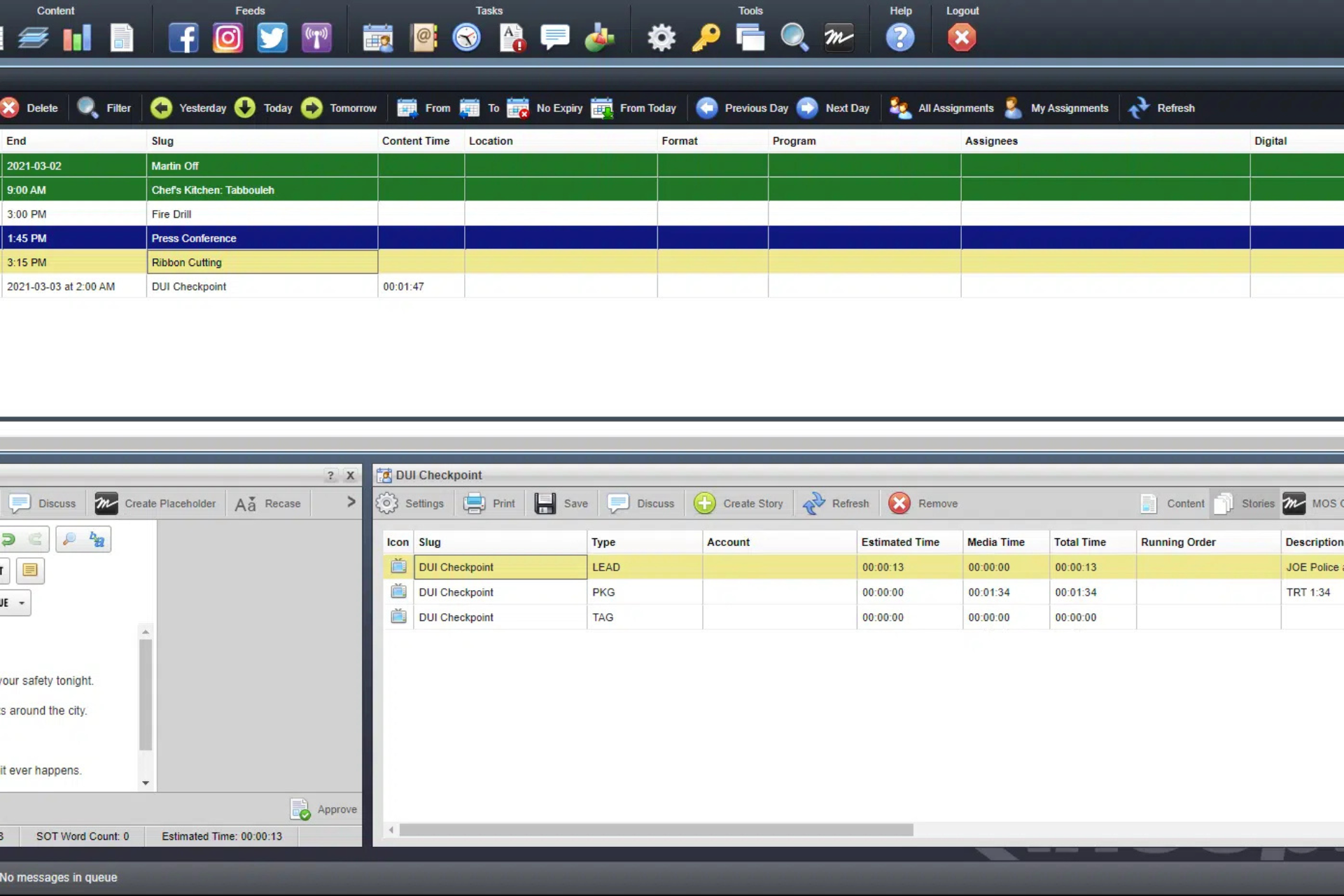Open the dropdown arrow in editor panel
Viewport: 1344px width, 896px height.
(x=22, y=603)
